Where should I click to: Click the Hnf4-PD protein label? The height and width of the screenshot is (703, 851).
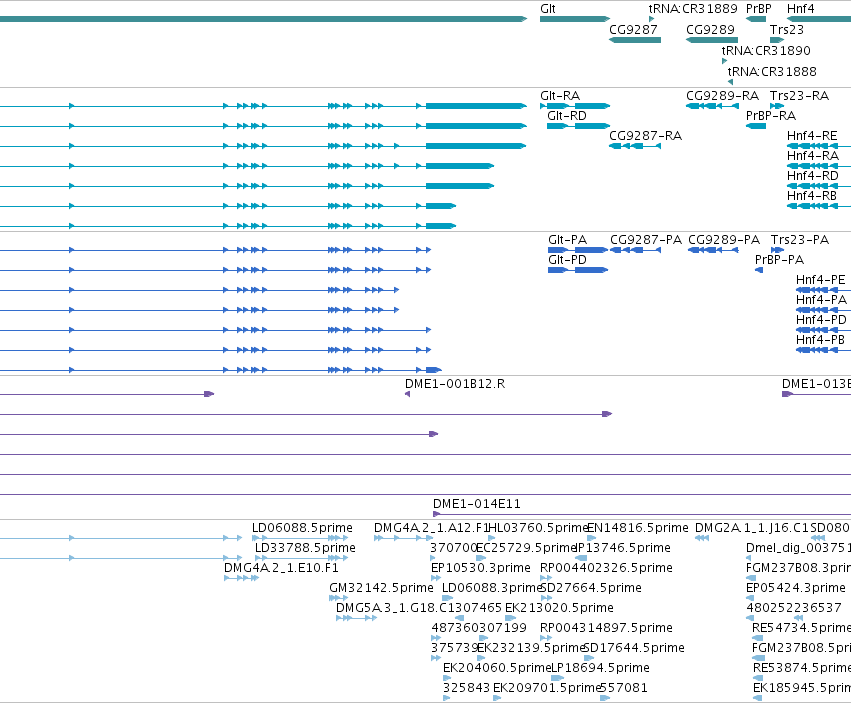[821, 320]
